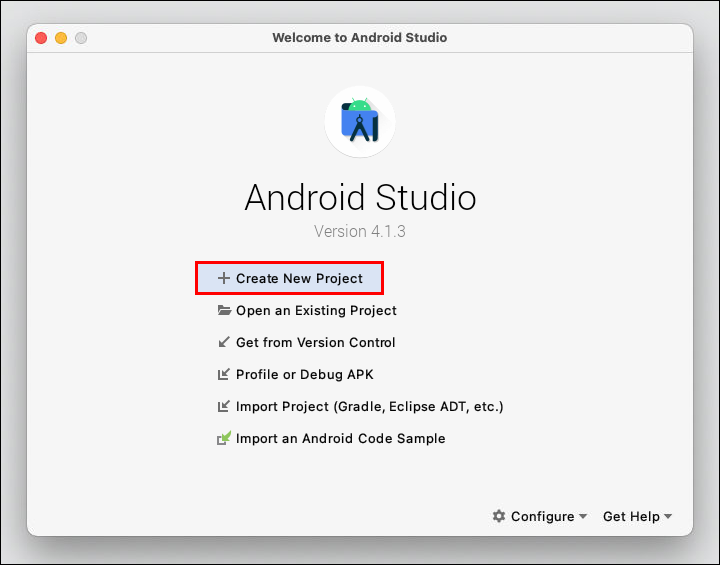720x565 pixels.
Task: Expand the Get Help dropdown arrow
Action: coord(668,516)
